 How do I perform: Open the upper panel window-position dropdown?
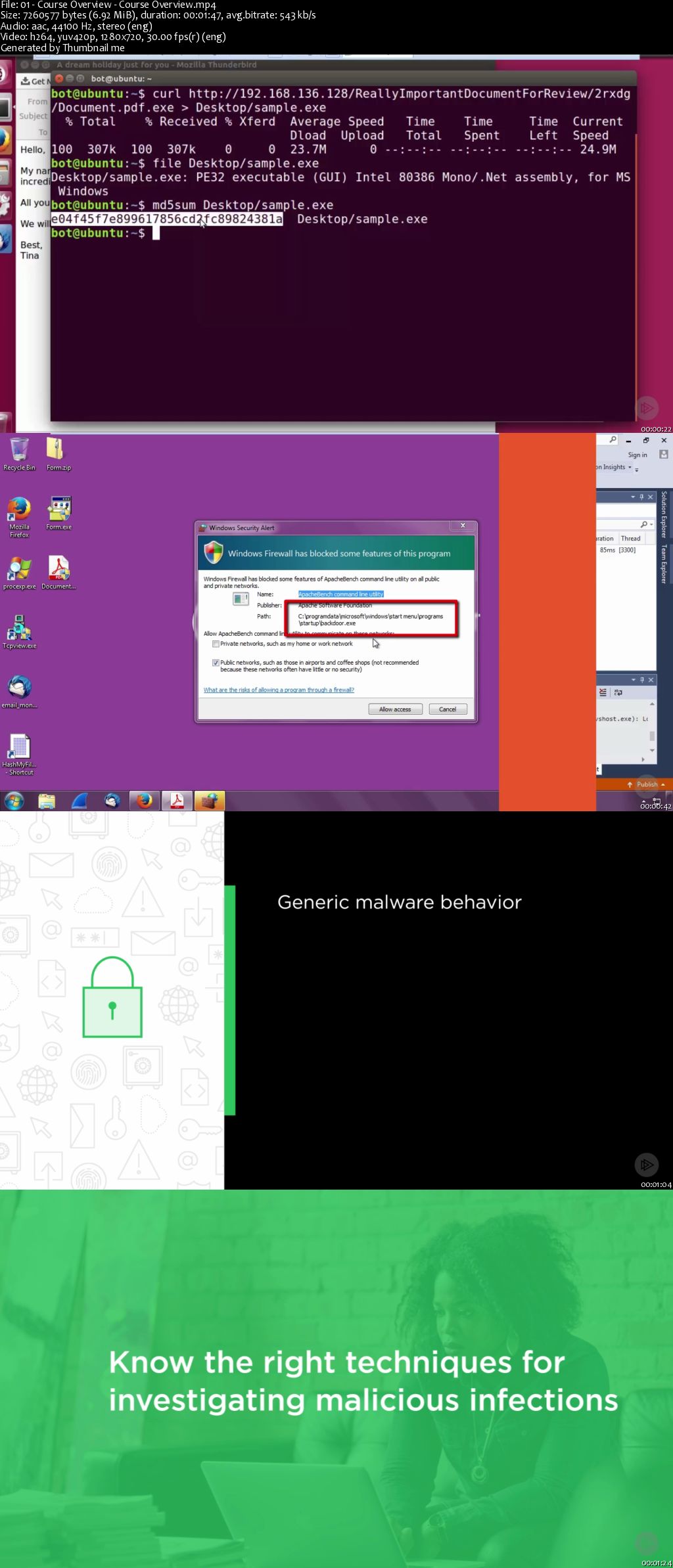tap(633, 497)
